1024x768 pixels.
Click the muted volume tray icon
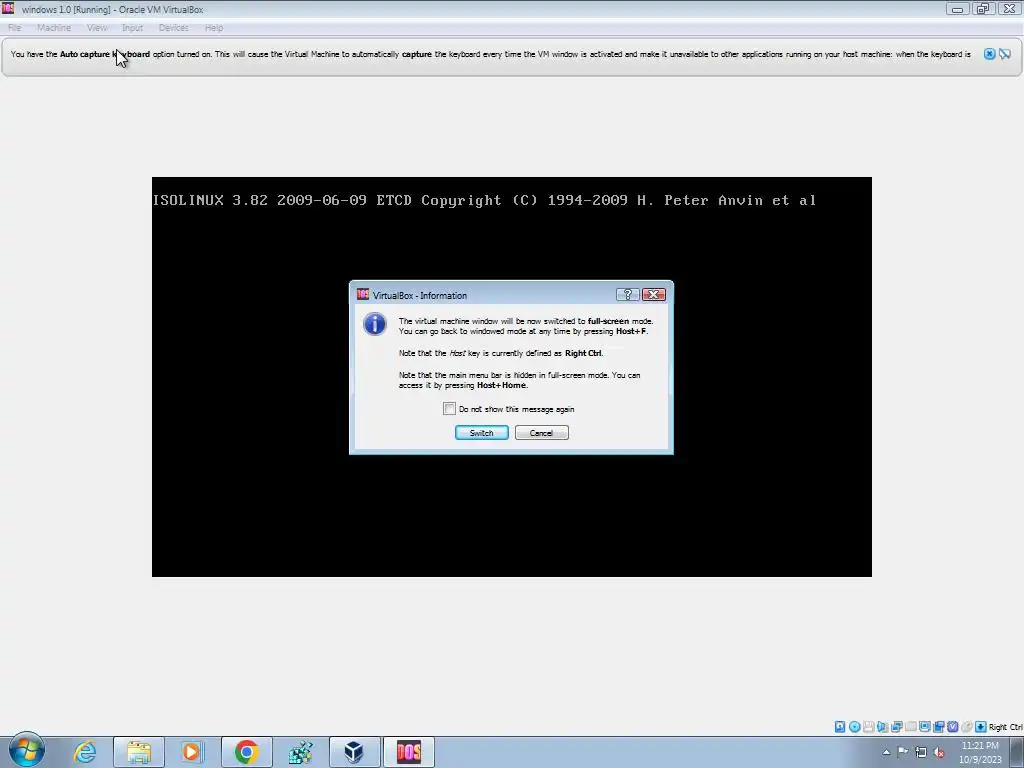939,752
